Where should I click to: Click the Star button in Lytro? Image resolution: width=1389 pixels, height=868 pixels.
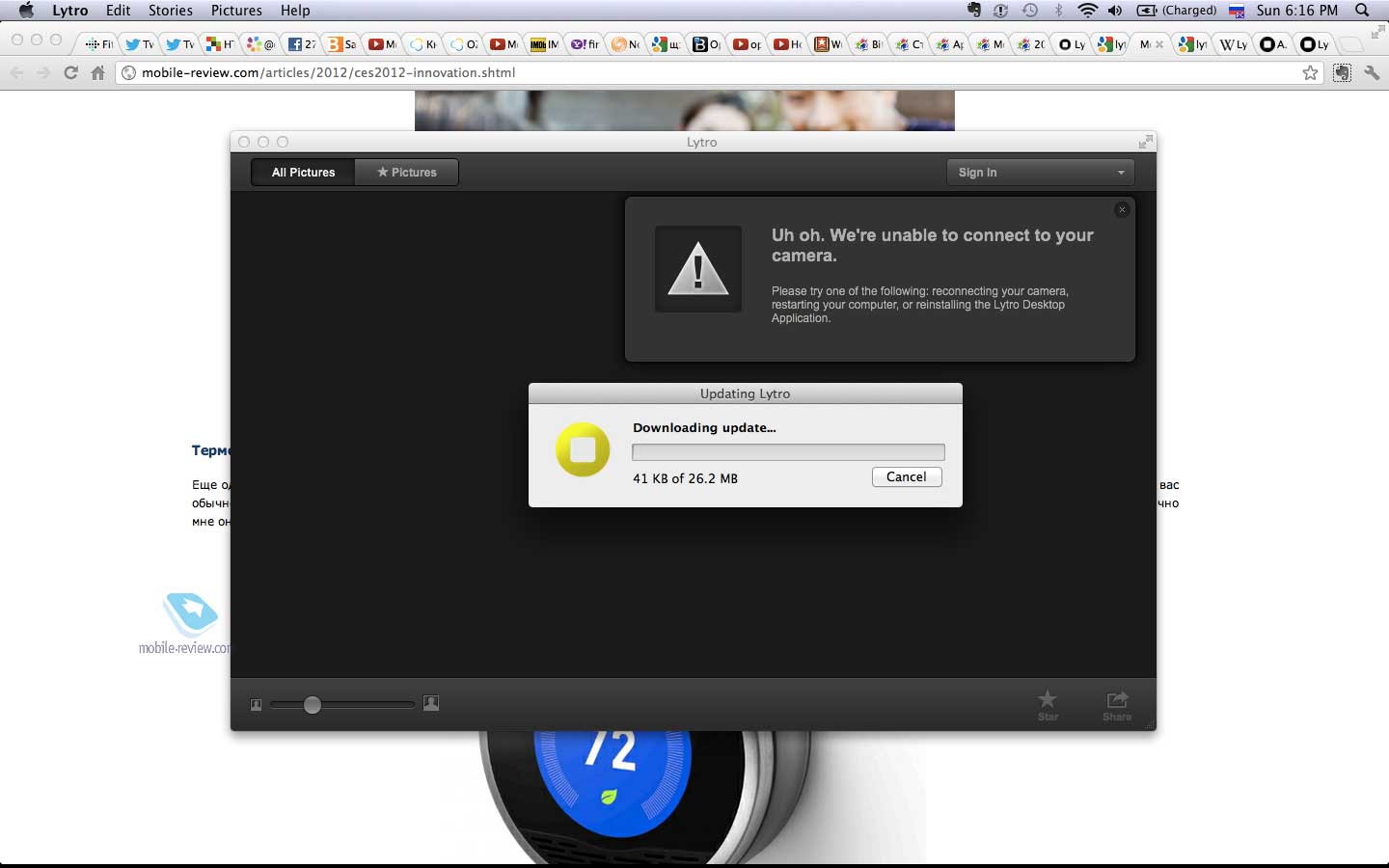[1048, 705]
